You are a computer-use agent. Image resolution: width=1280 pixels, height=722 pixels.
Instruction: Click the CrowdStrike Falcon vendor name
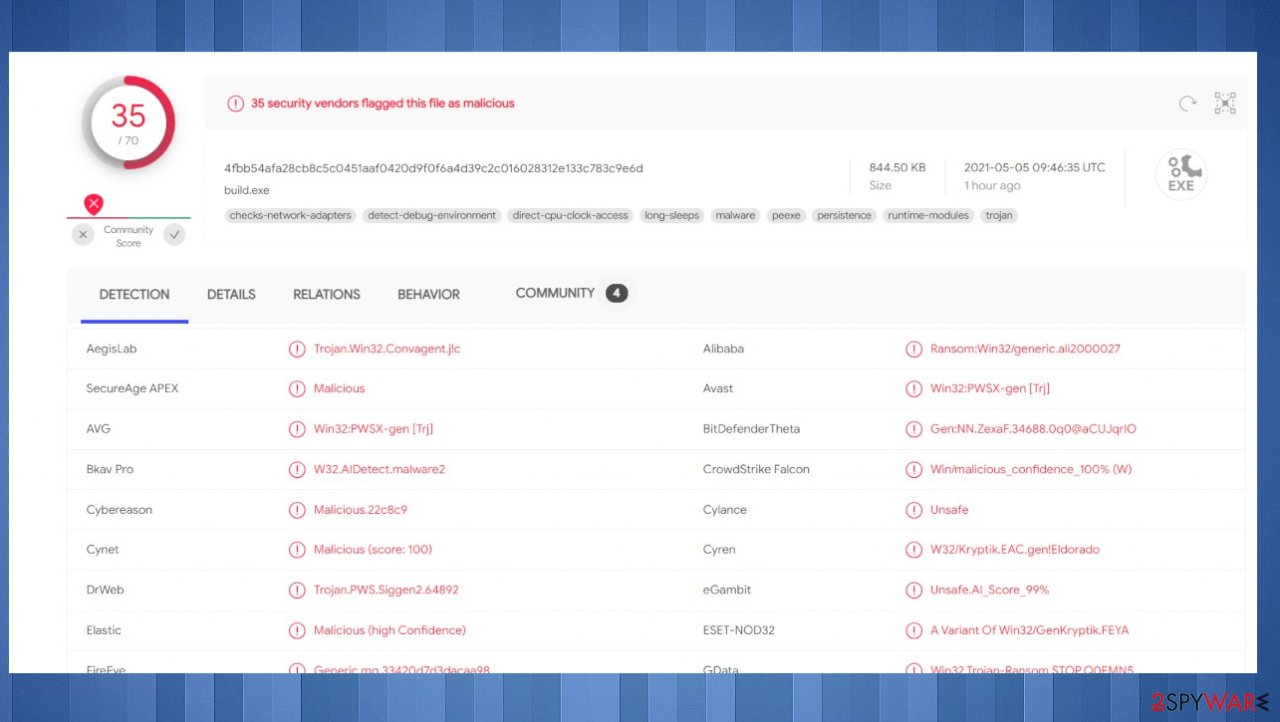click(x=756, y=469)
